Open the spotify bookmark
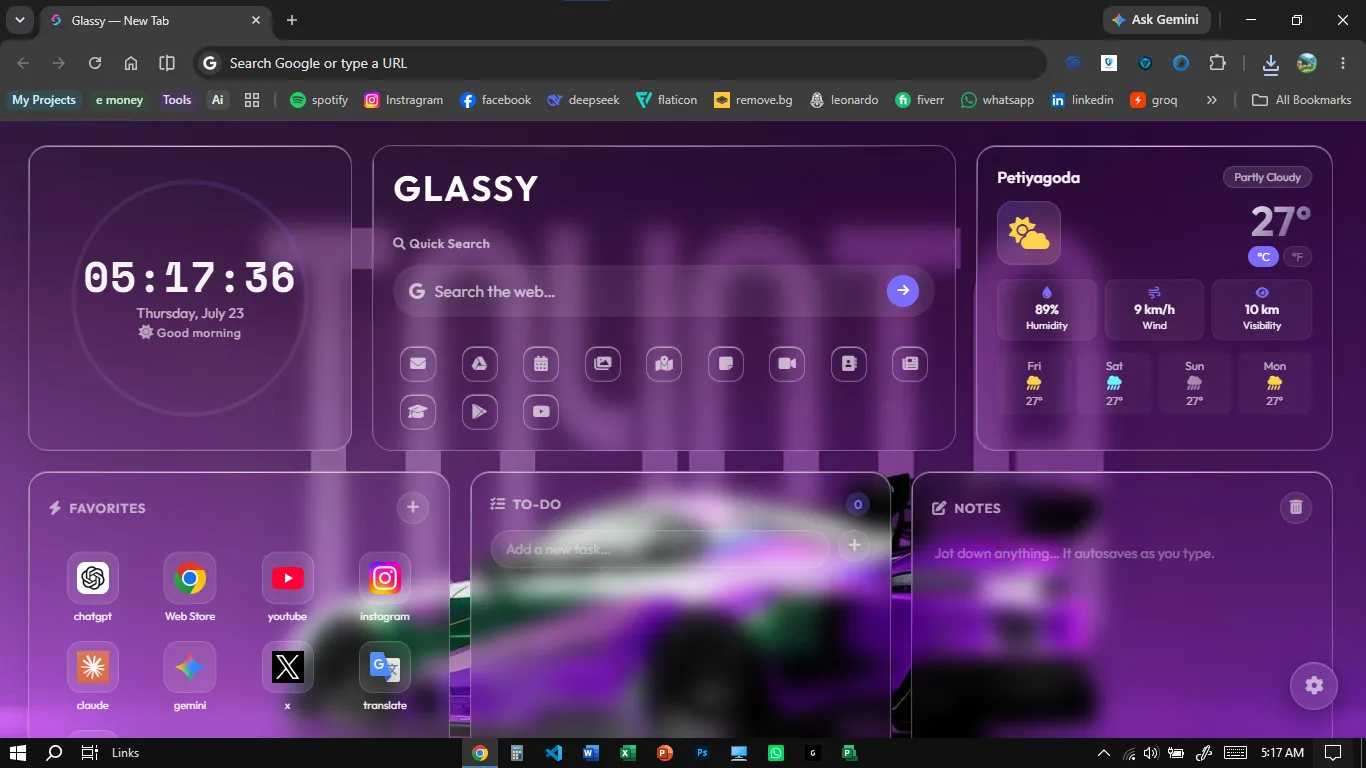This screenshot has height=768, width=1366. [319, 100]
